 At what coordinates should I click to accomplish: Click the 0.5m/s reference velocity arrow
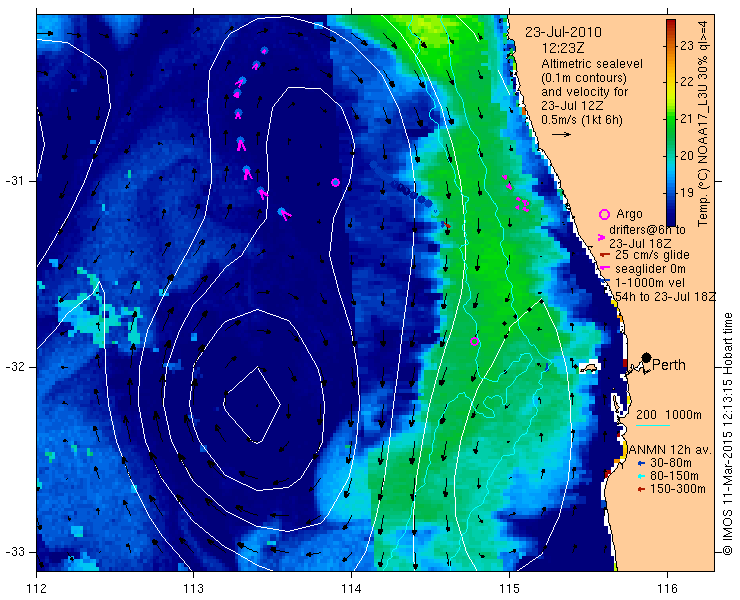pyautogui.click(x=561, y=135)
